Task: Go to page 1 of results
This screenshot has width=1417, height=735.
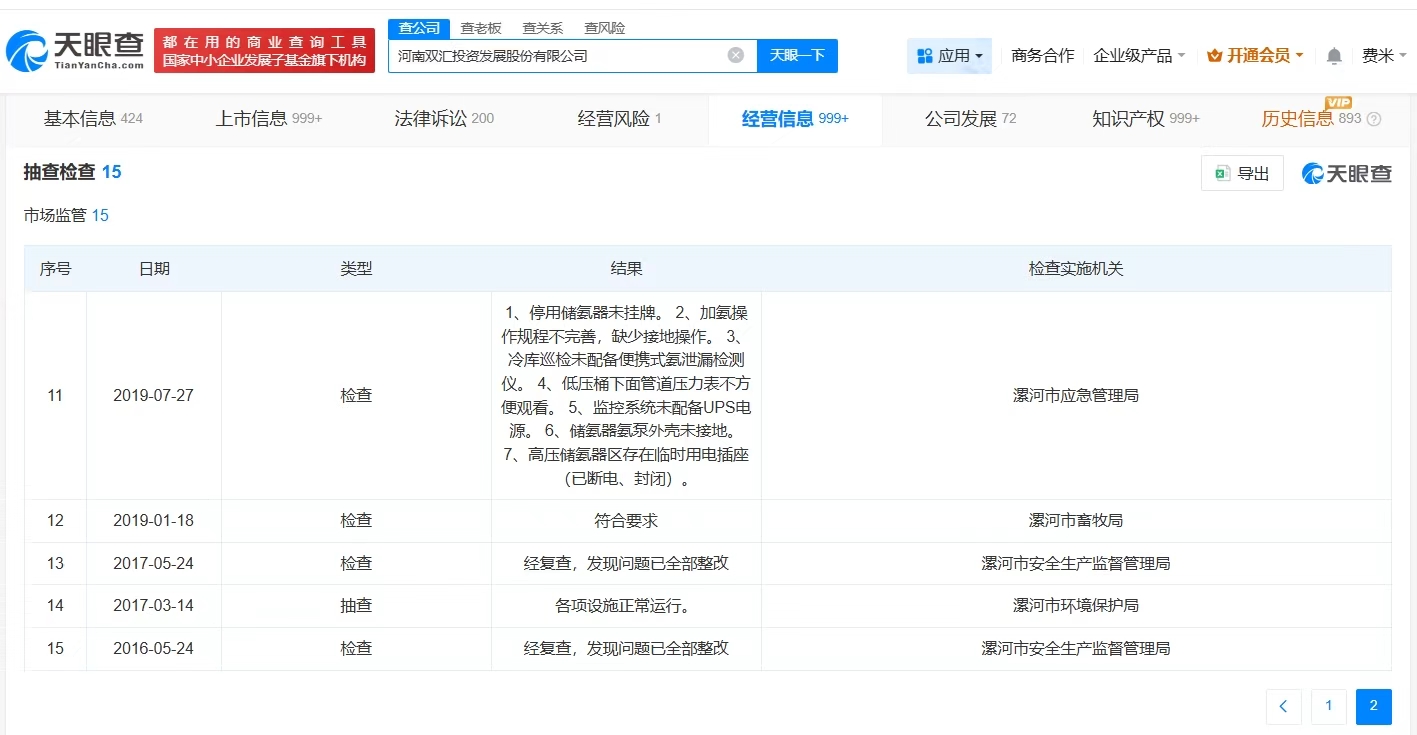Action: 1328,706
